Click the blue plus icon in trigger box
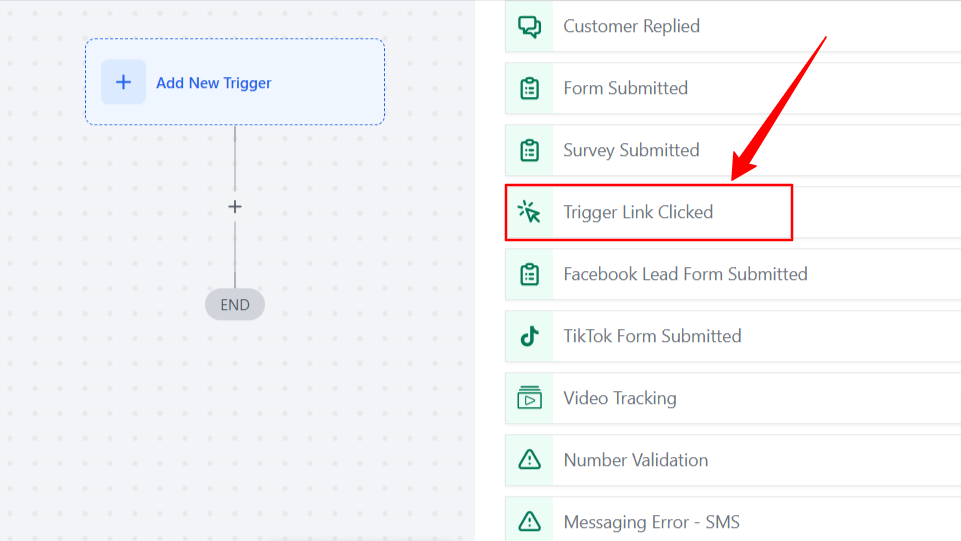The width and height of the screenshot is (961, 541). coord(123,82)
